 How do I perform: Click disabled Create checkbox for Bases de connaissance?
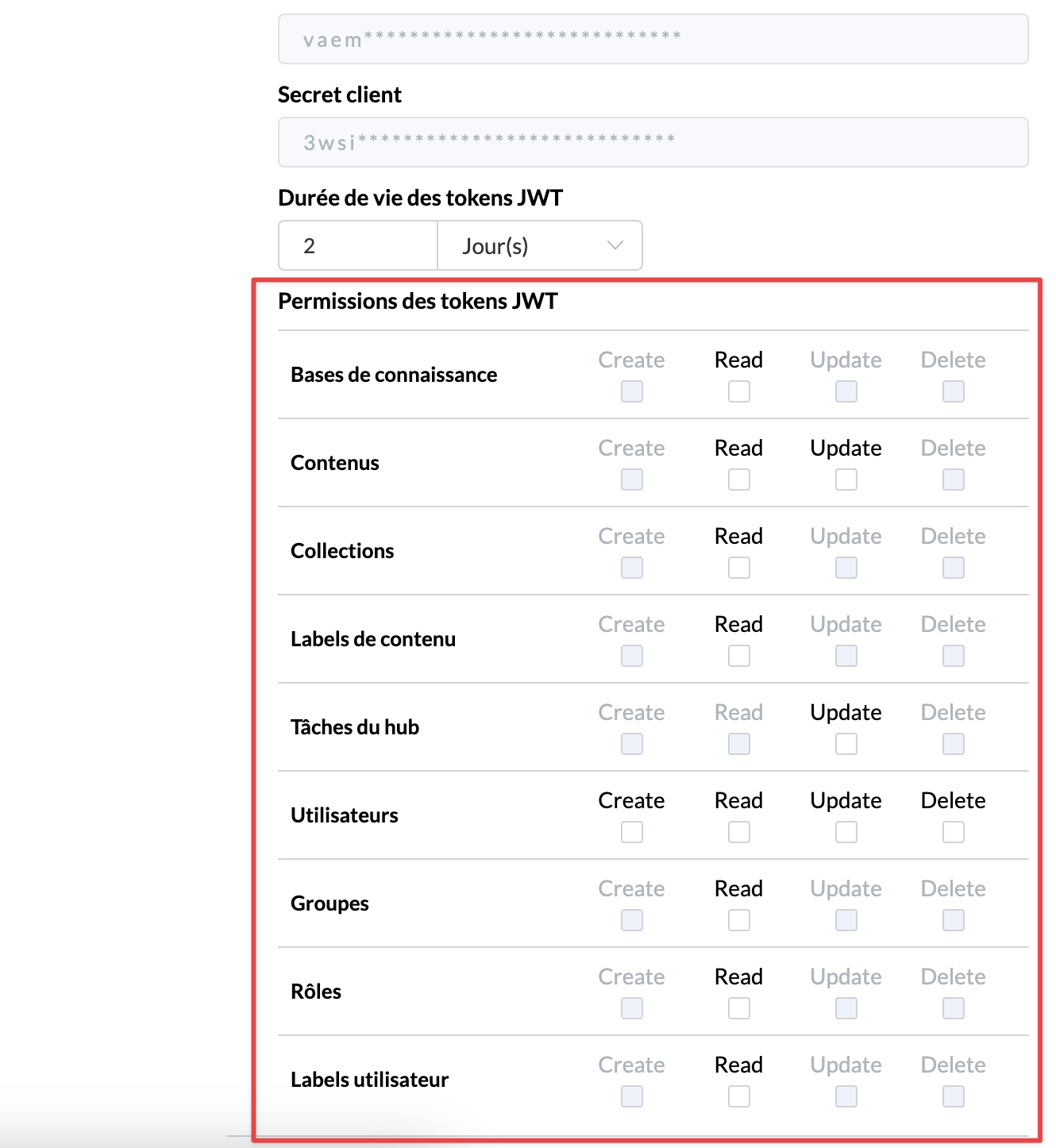click(x=631, y=391)
